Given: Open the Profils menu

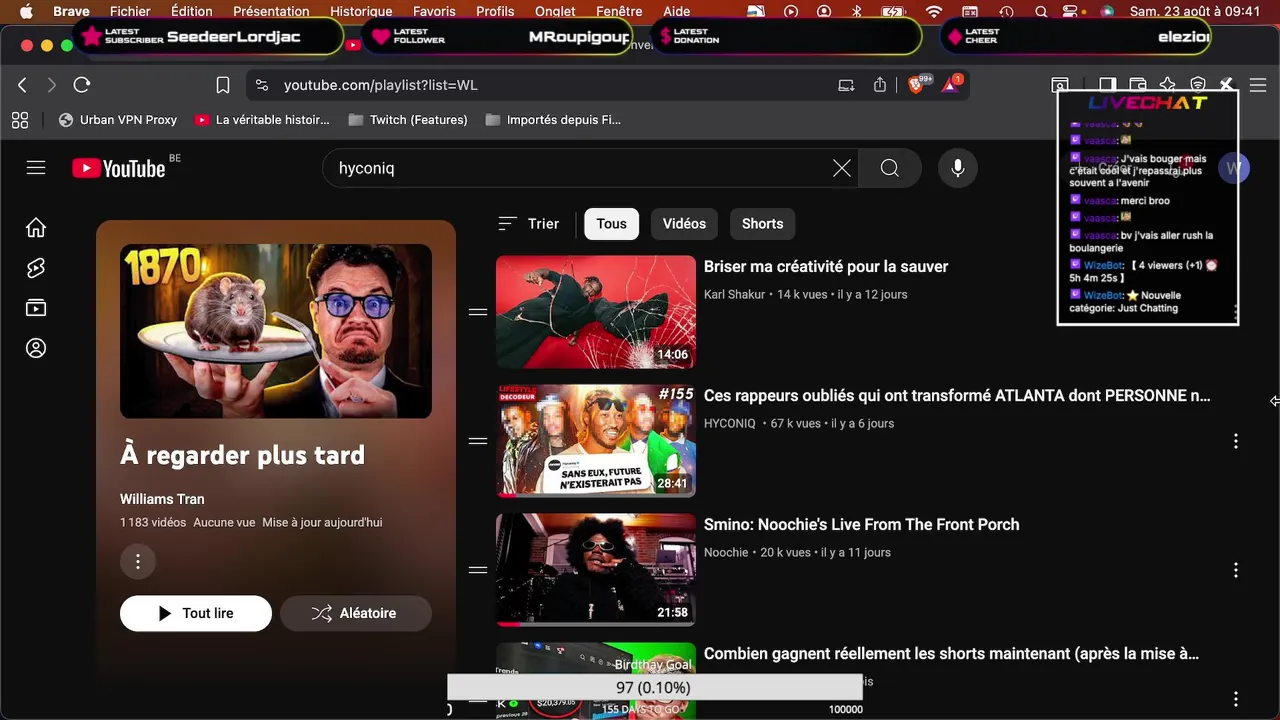Looking at the screenshot, I should (495, 11).
